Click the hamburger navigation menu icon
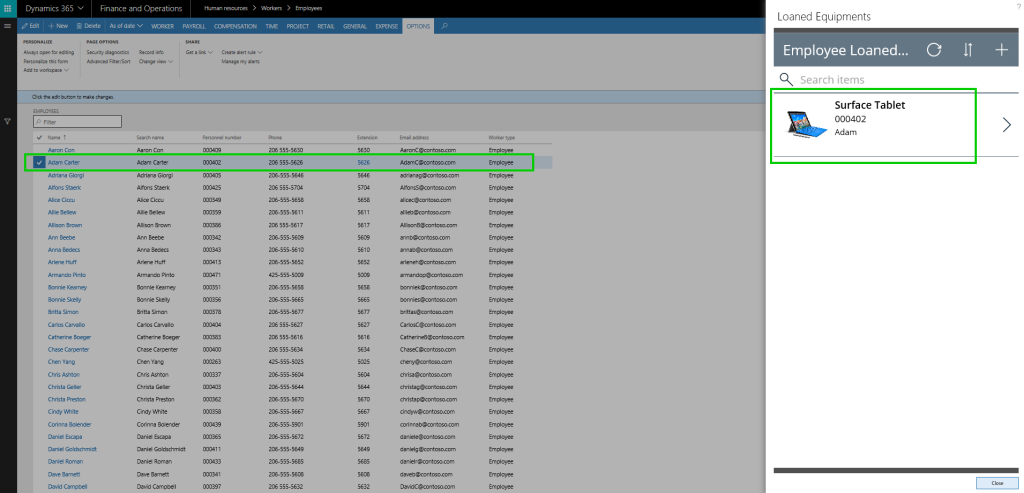 [x=8, y=24]
